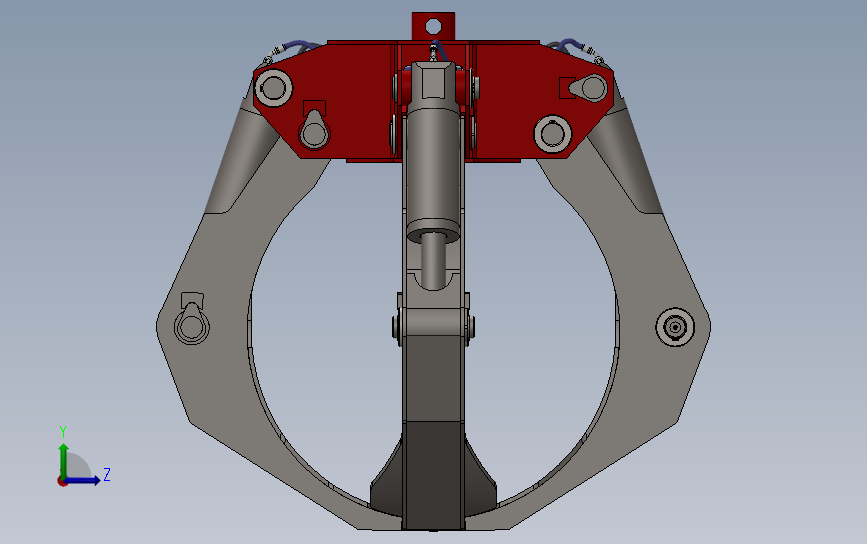
Task: Click the blue Z axis arrow
Action: pyautogui.click(x=83, y=480)
